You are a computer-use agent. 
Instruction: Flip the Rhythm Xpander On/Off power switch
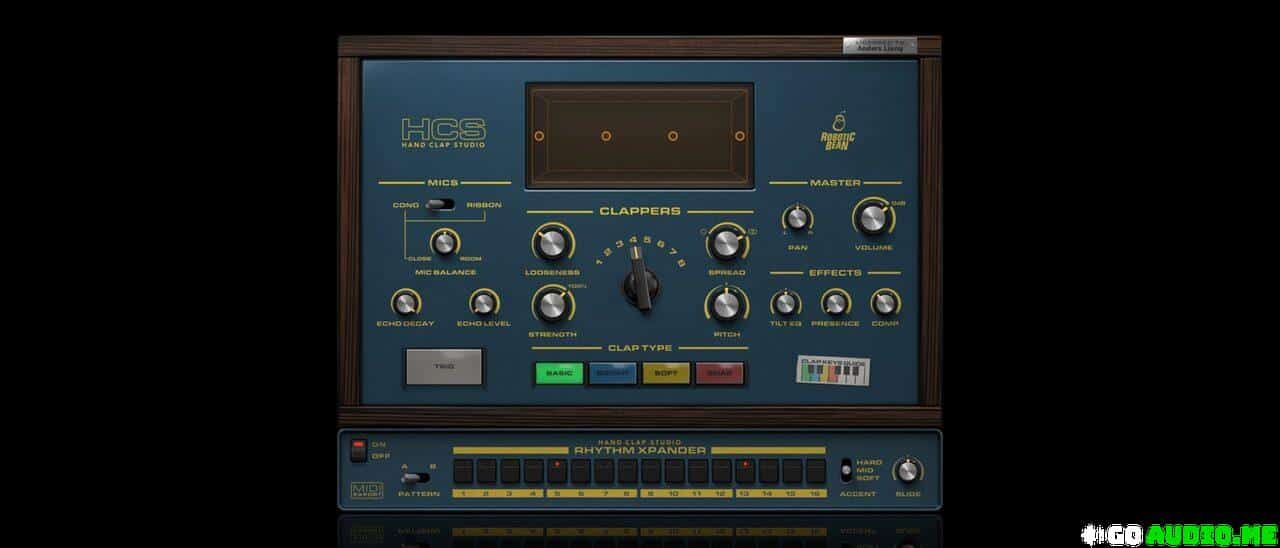pyautogui.click(x=358, y=450)
